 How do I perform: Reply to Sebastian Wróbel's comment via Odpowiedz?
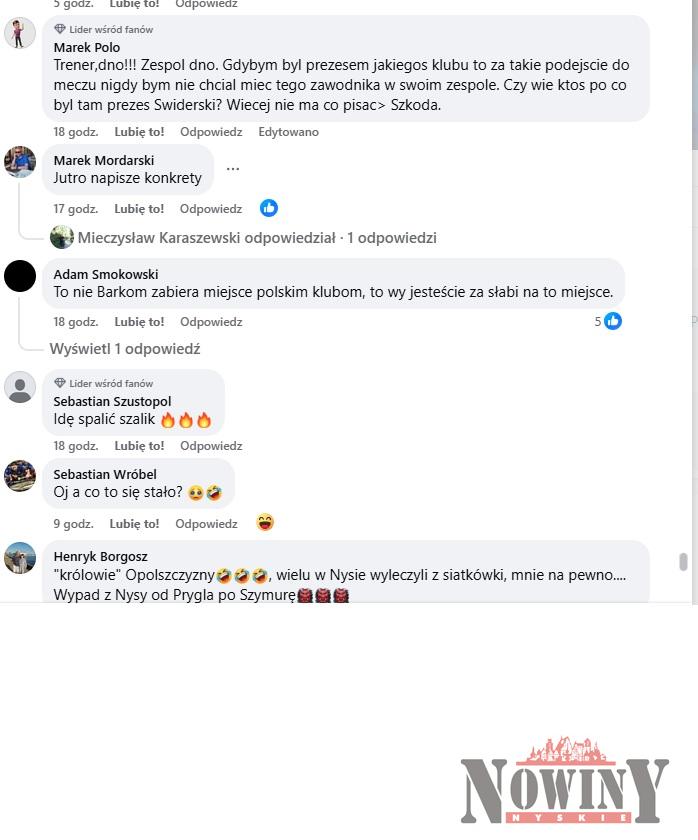206,523
